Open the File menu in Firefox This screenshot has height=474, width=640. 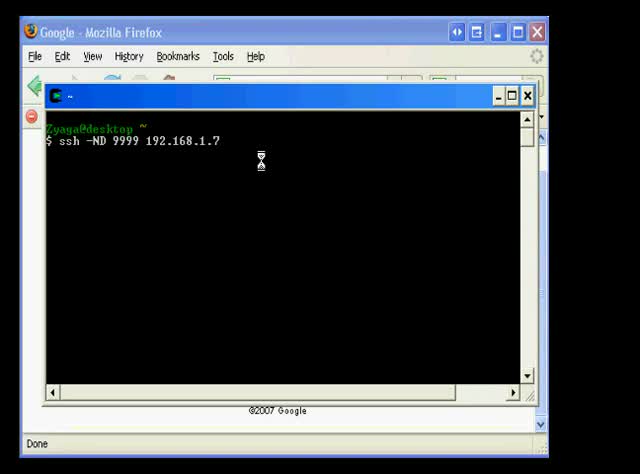(x=35, y=56)
